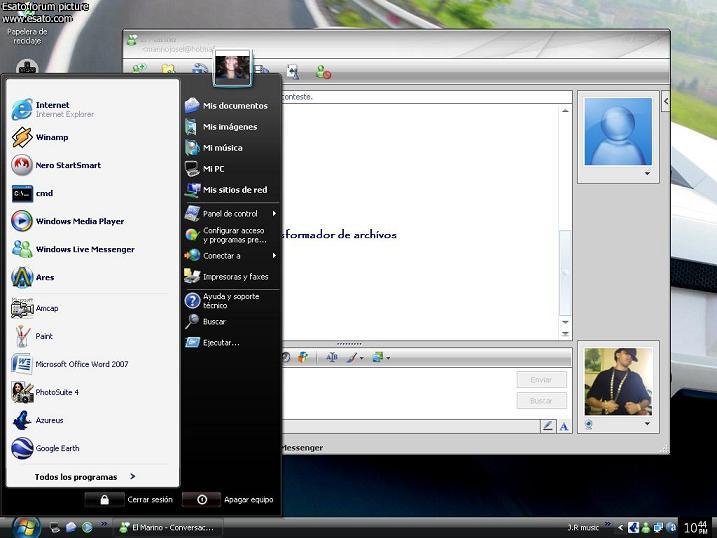The height and width of the screenshot is (538, 717).
Task: Expand the J.R music toolbar chevron
Action: pos(607,524)
